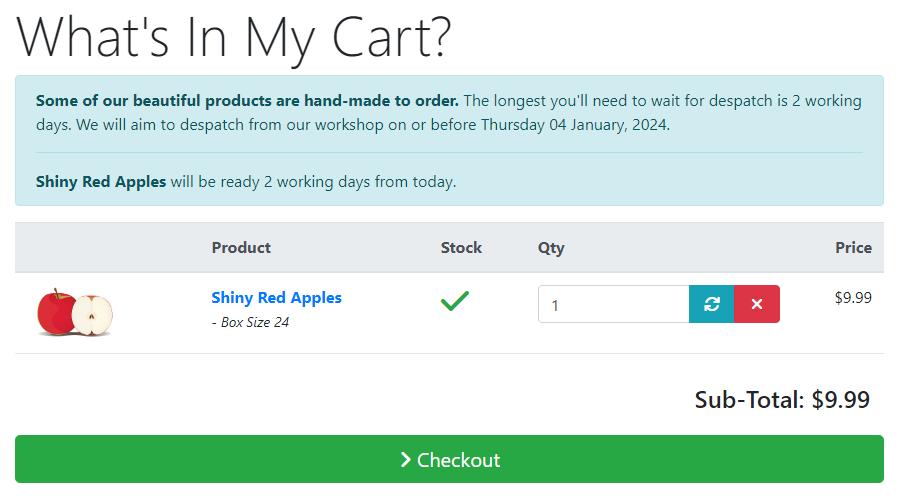
Task: Click the chevron arrow beside Checkout
Action: coord(405,459)
